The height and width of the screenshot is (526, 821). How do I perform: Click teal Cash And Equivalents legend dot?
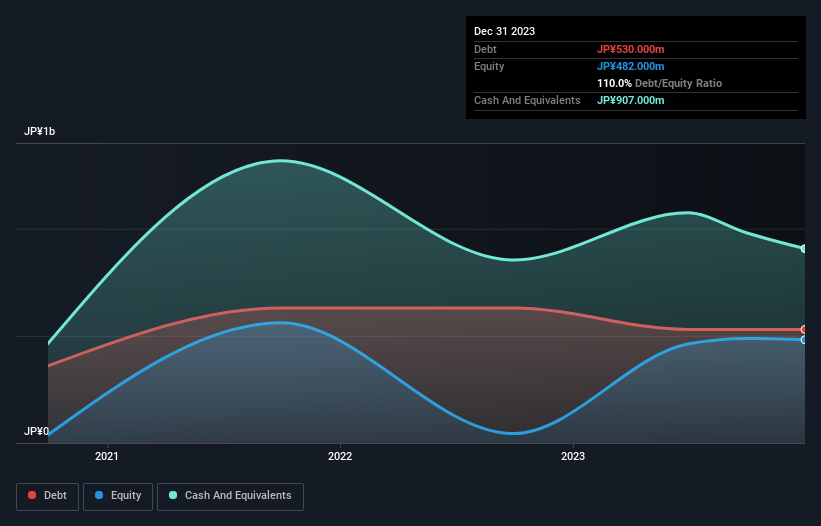point(173,495)
